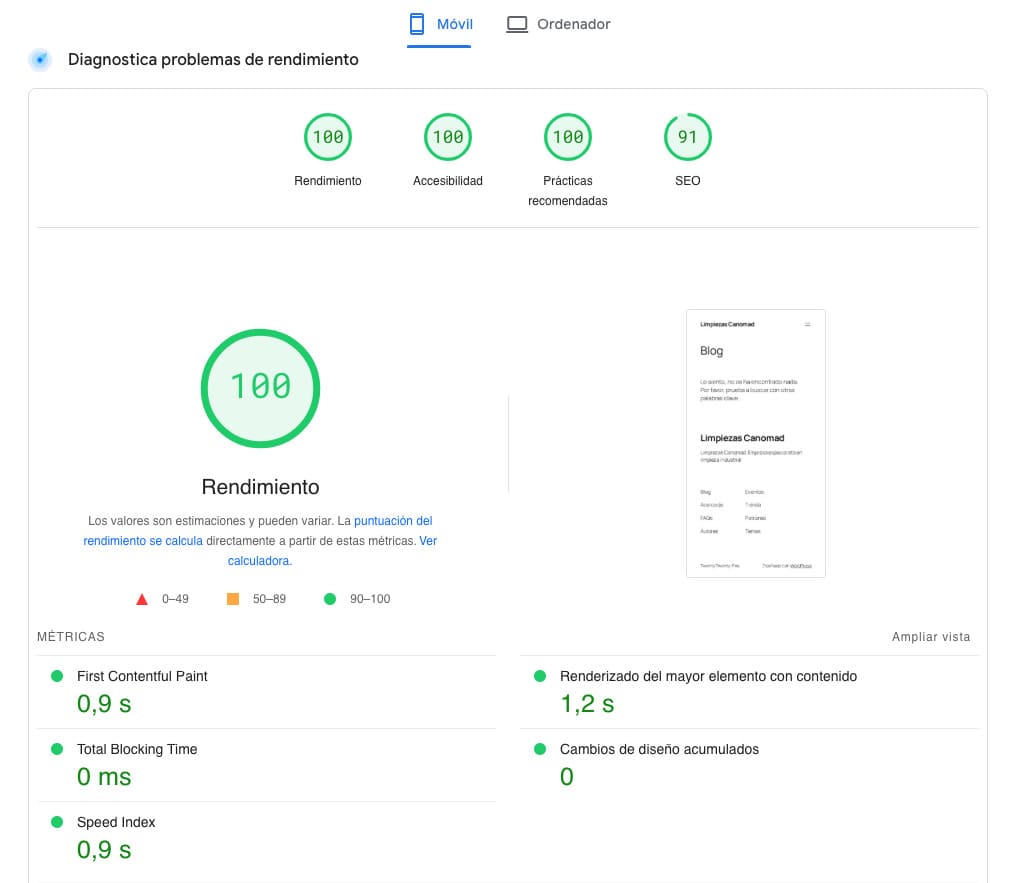Switch to the Móvil tab
Image resolution: width=1012 pixels, height=883 pixels.
point(440,24)
